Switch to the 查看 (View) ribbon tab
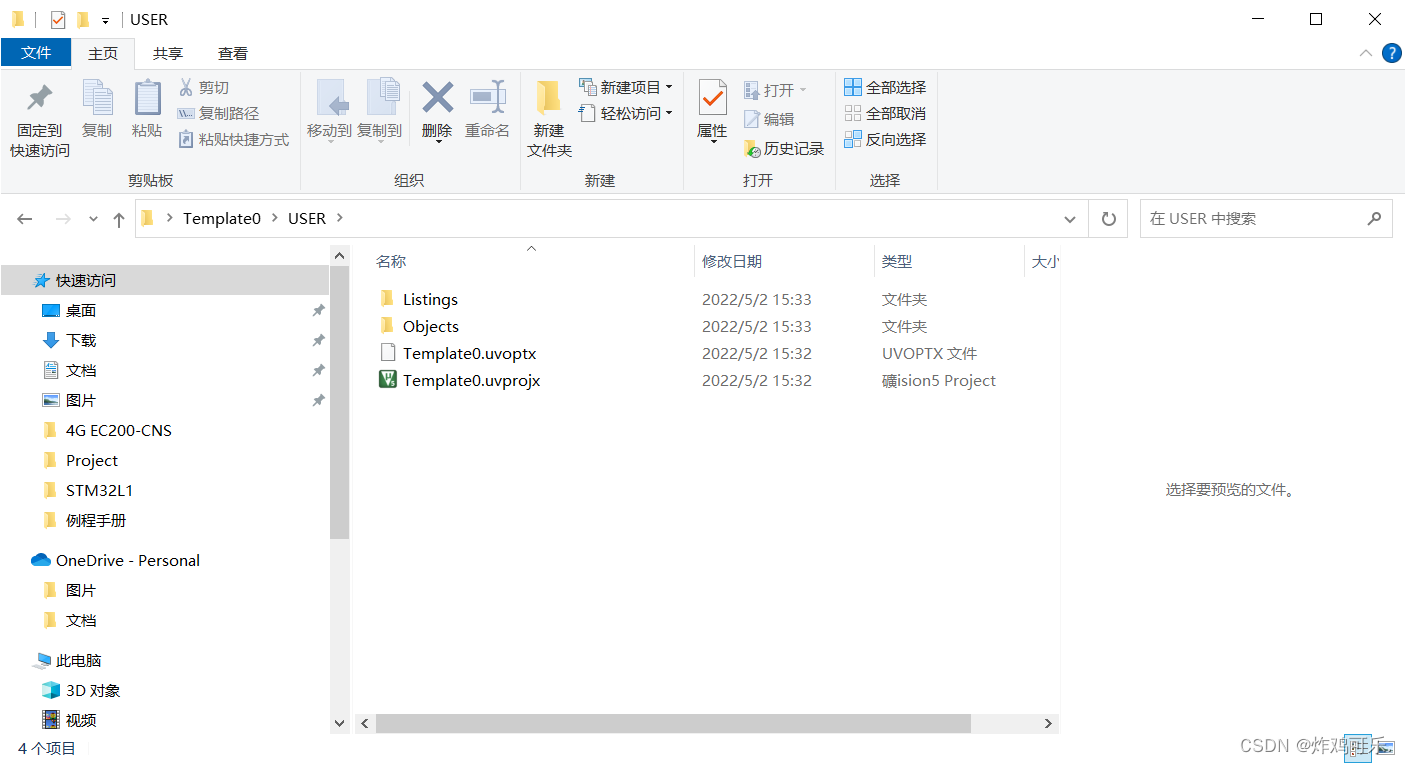1406x764 pixels. [233, 54]
